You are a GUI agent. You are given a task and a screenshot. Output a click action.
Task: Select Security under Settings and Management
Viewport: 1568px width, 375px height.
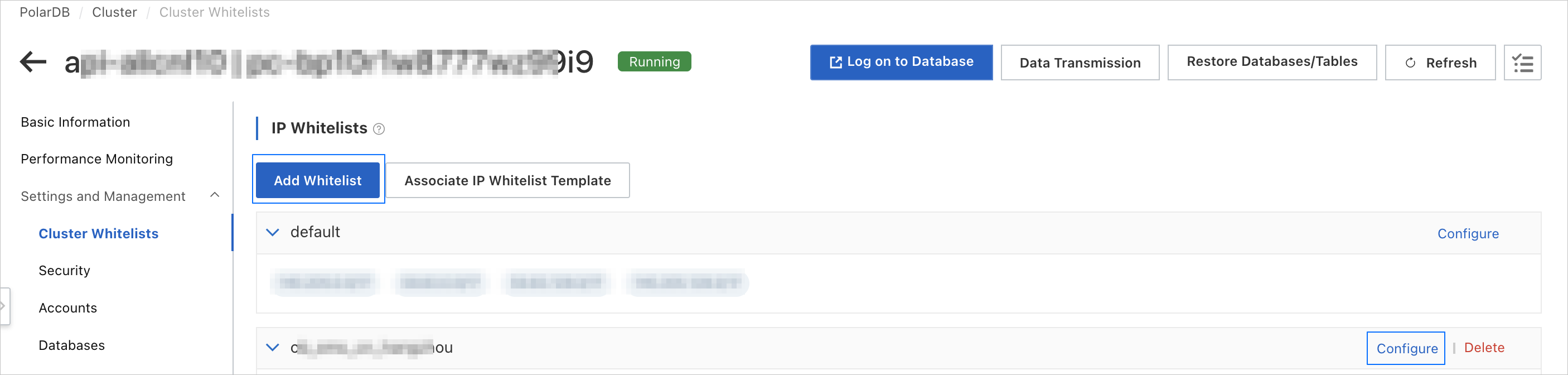point(64,270)
